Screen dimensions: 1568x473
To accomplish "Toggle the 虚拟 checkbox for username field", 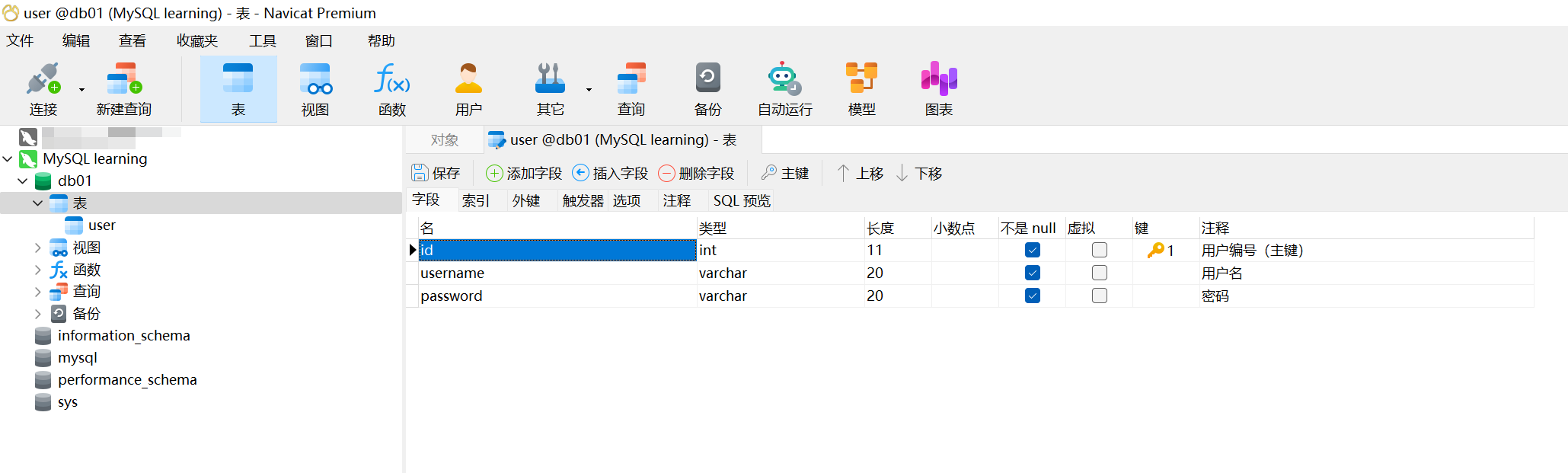I will click(x=1099, y=273).
